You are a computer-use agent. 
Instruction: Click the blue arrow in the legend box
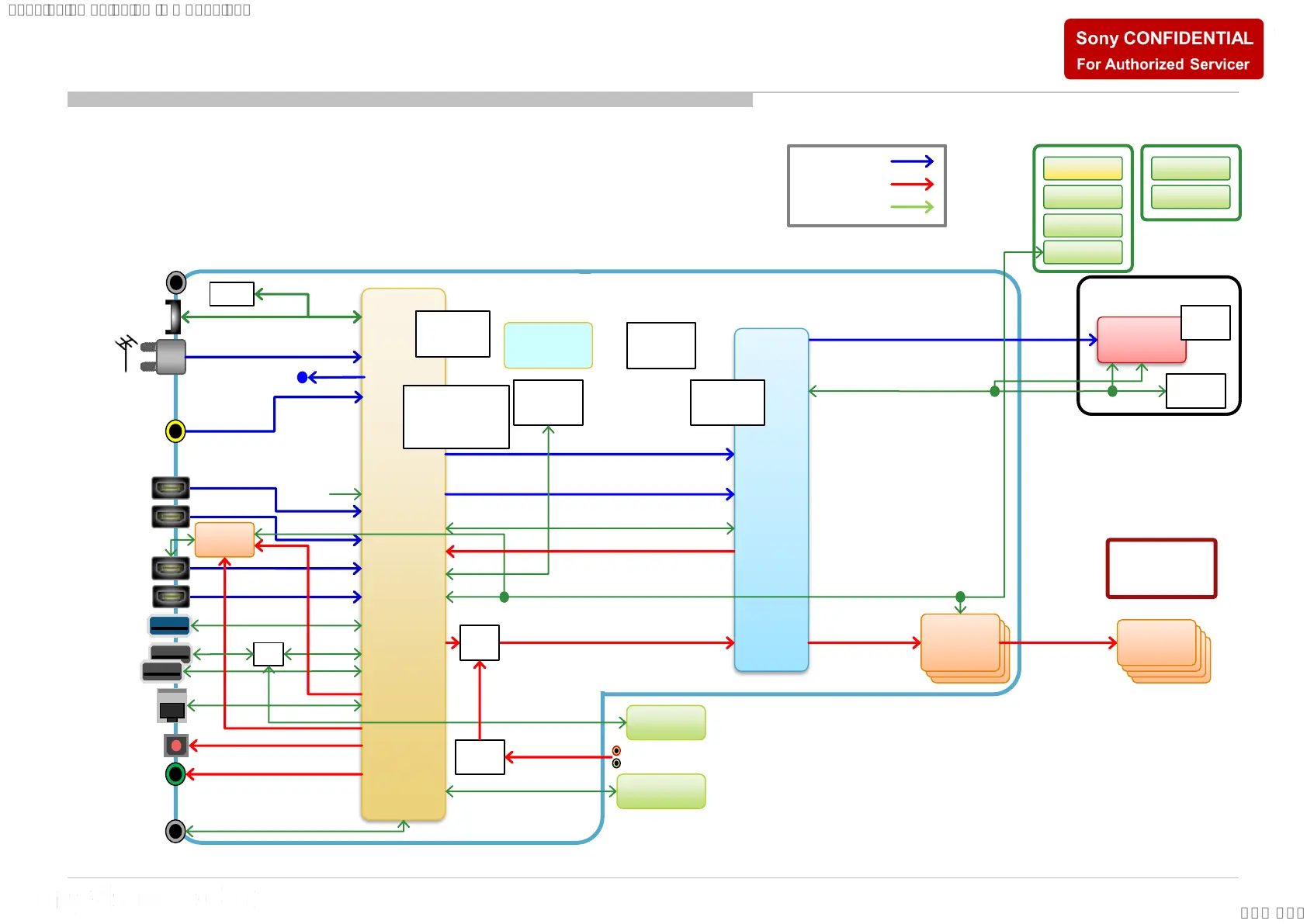point(912,161)
